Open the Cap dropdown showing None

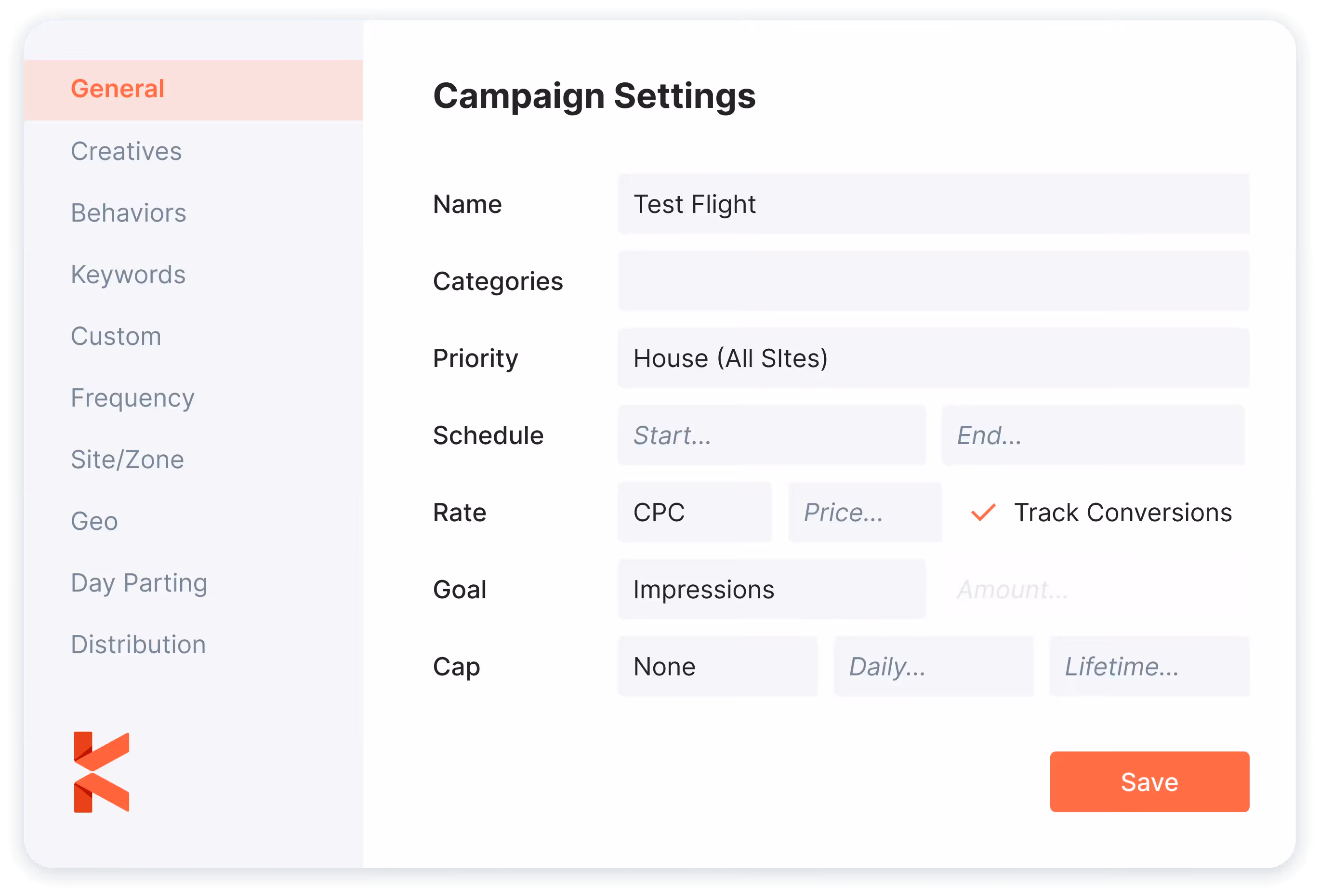[717, 666]
